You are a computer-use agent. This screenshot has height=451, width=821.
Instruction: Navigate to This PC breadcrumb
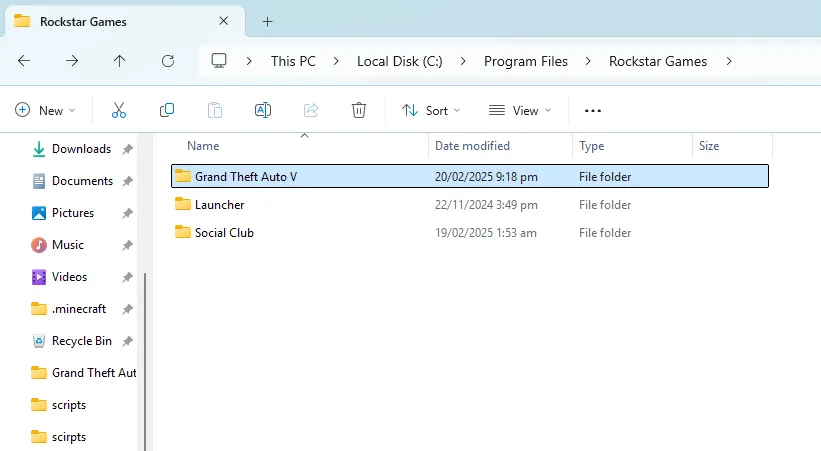coord(293,61)
